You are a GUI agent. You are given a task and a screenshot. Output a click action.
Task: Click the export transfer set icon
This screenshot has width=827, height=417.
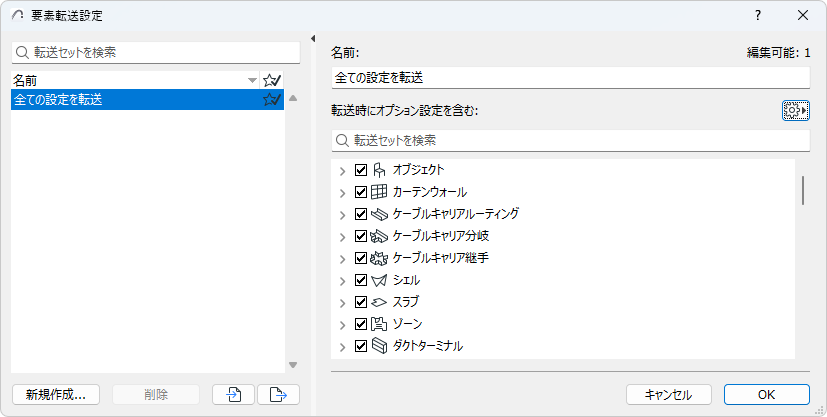tap(278, 394)
